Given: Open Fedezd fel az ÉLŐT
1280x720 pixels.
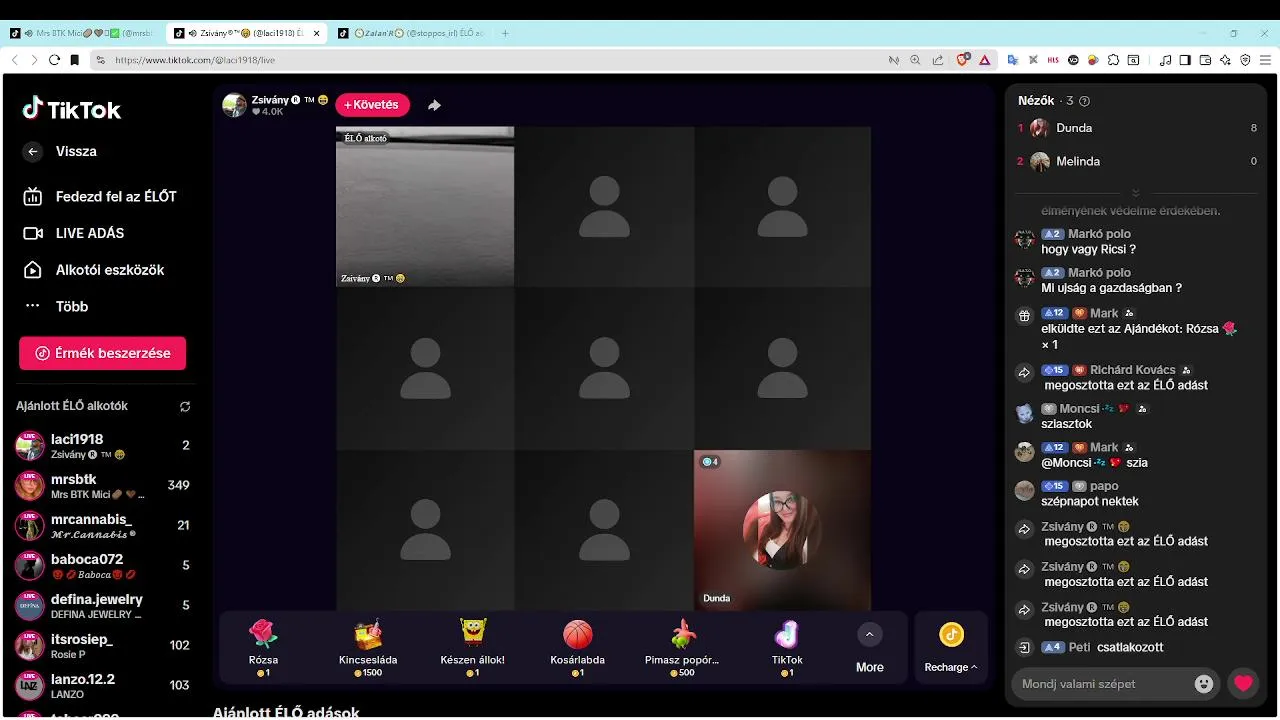Looking at the screenshot, I should click(x=100, y=197).
